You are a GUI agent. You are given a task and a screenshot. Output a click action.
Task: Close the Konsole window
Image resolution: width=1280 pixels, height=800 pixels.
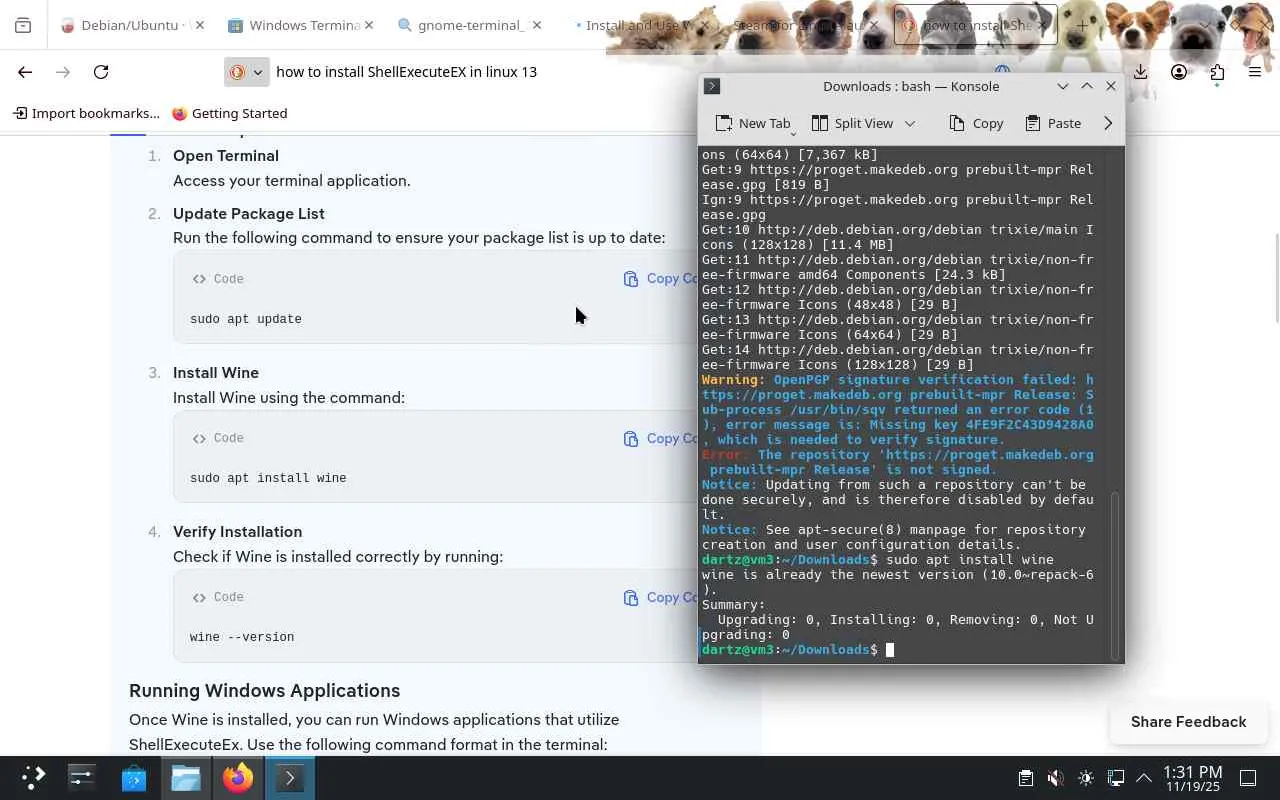(1111, 86)
